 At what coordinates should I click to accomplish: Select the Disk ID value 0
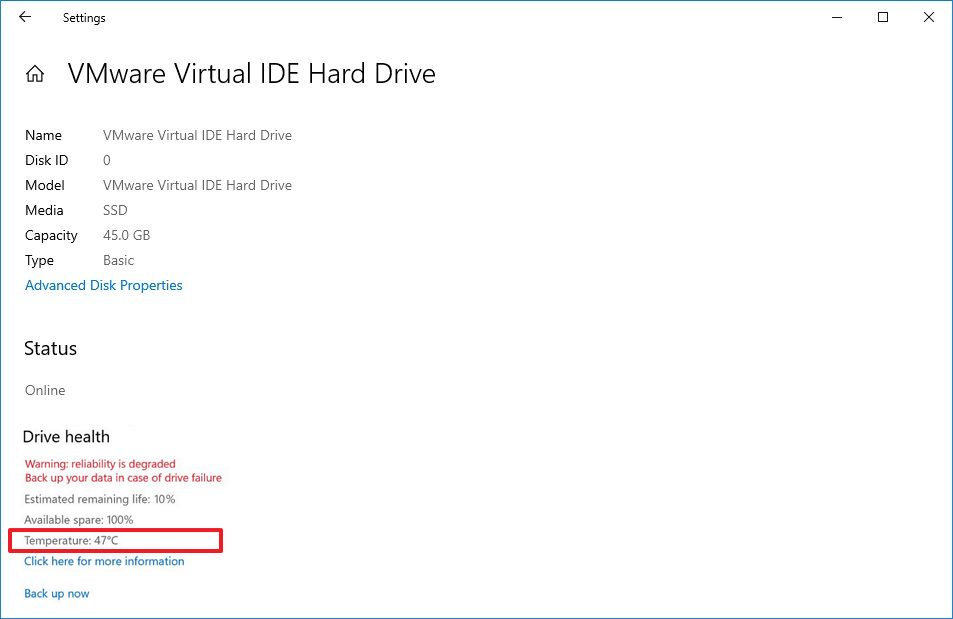pos(106,161)
